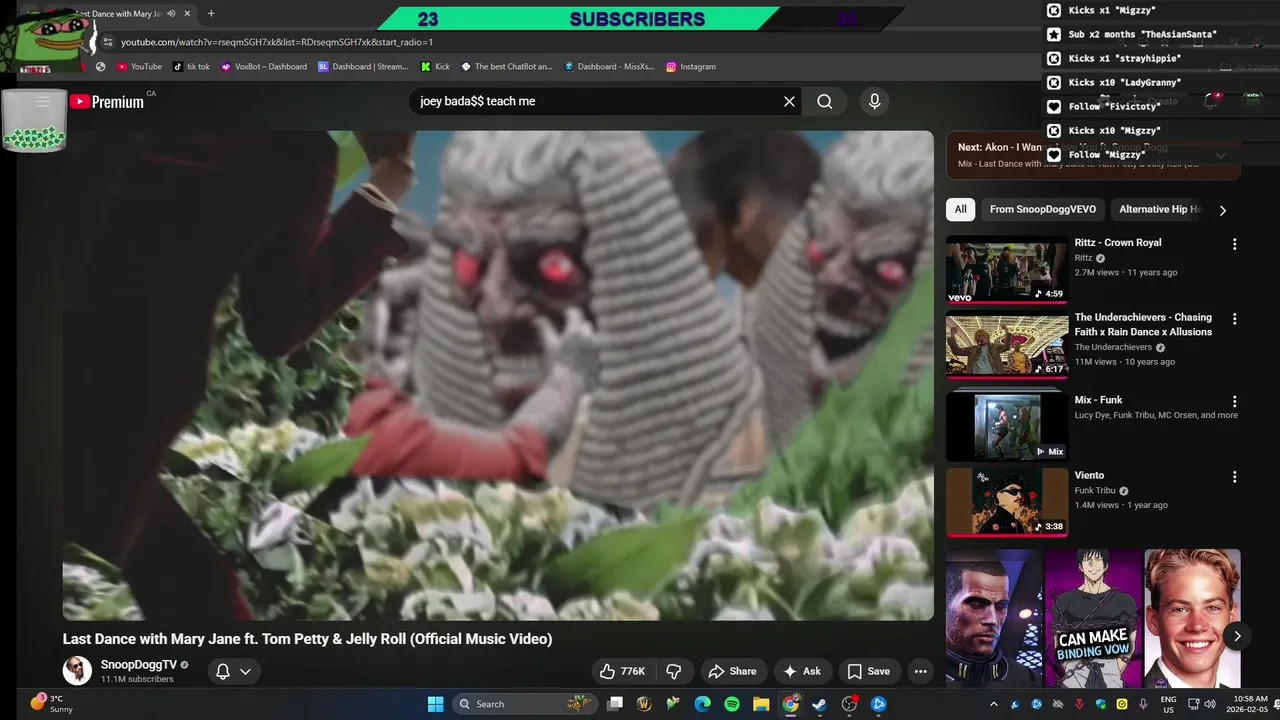Image resolution: width=1280 pixels, height=720 pixels.
Task: Click the taskbar Search box
Action: (x=525, y=704)
